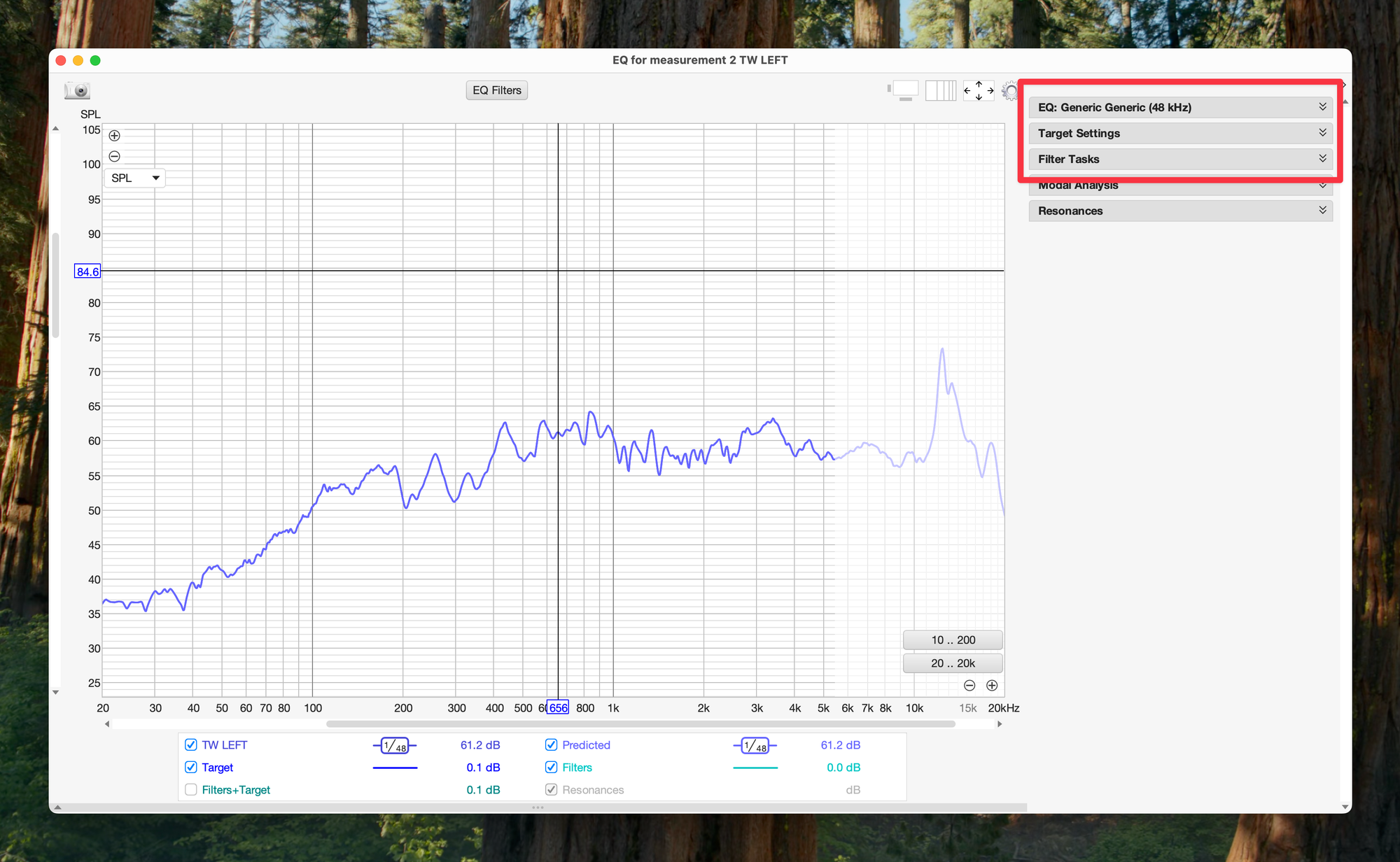Viewport: 1400px width, 862px height.
Task: Click the frequency axis column-lines icon
Action: [940, 90]
